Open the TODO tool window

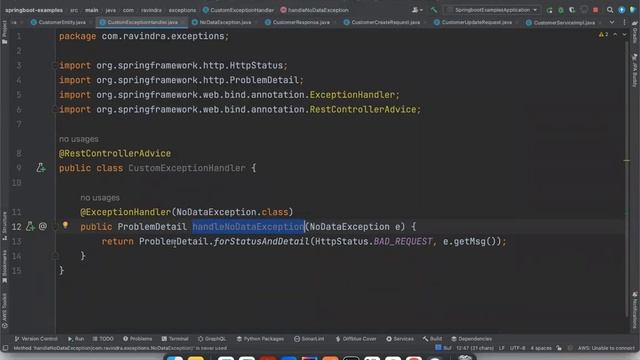[103, 339]
